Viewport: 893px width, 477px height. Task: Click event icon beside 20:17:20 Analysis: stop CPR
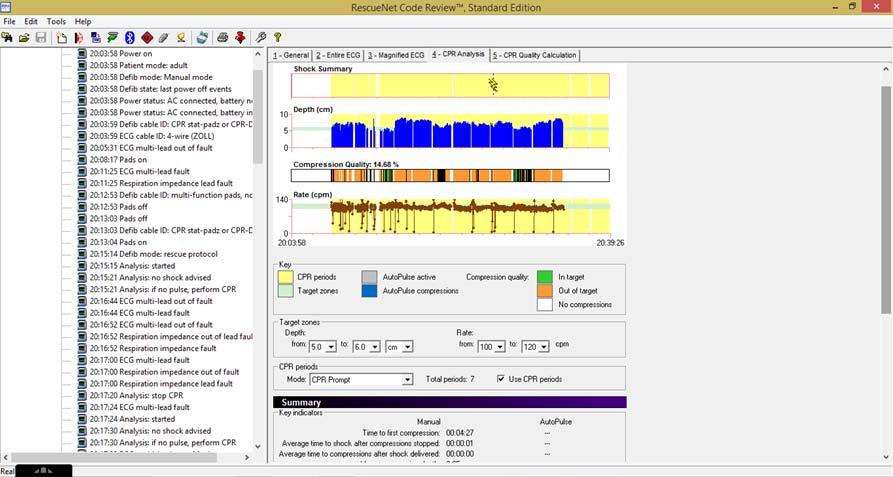[82, 395]
